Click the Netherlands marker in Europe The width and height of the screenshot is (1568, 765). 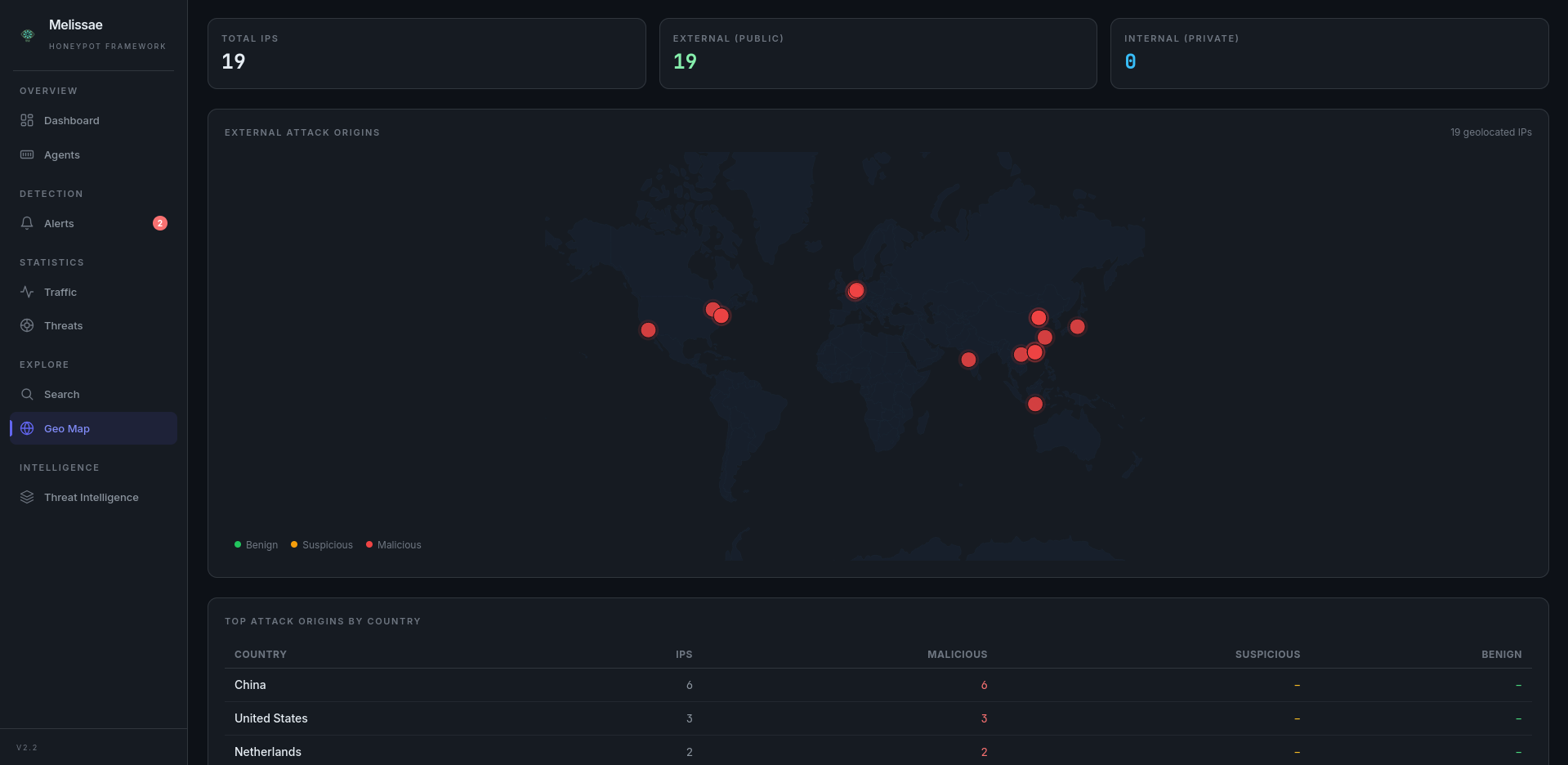click(x=855, y=290)
